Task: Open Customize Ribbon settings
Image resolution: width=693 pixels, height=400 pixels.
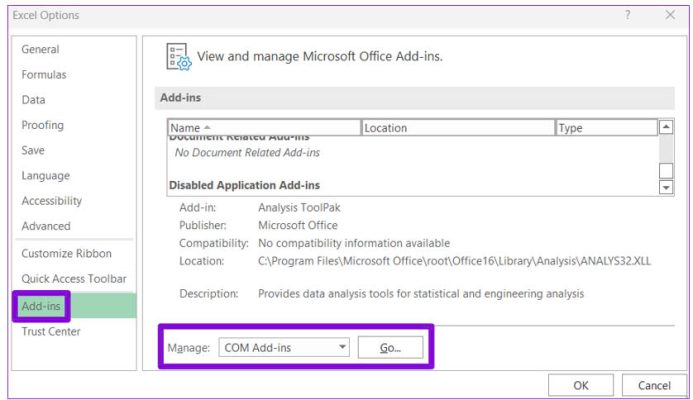Action: 66,253
